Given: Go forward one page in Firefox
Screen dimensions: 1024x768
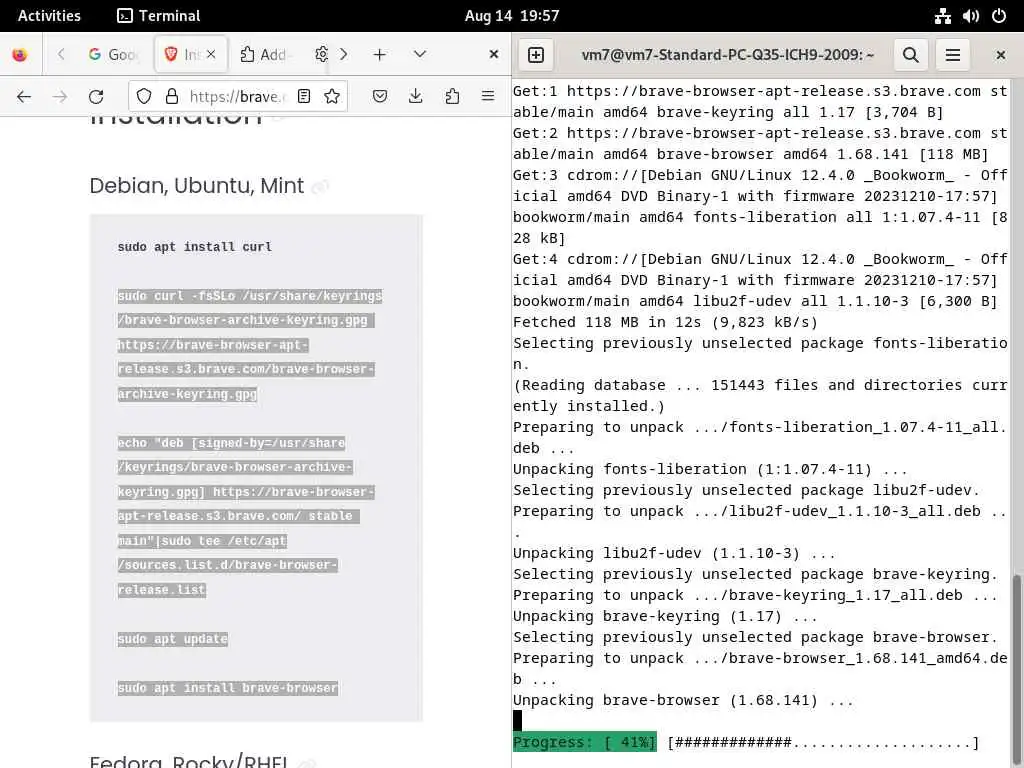Looking at the screenshot, I should [60, 97].
